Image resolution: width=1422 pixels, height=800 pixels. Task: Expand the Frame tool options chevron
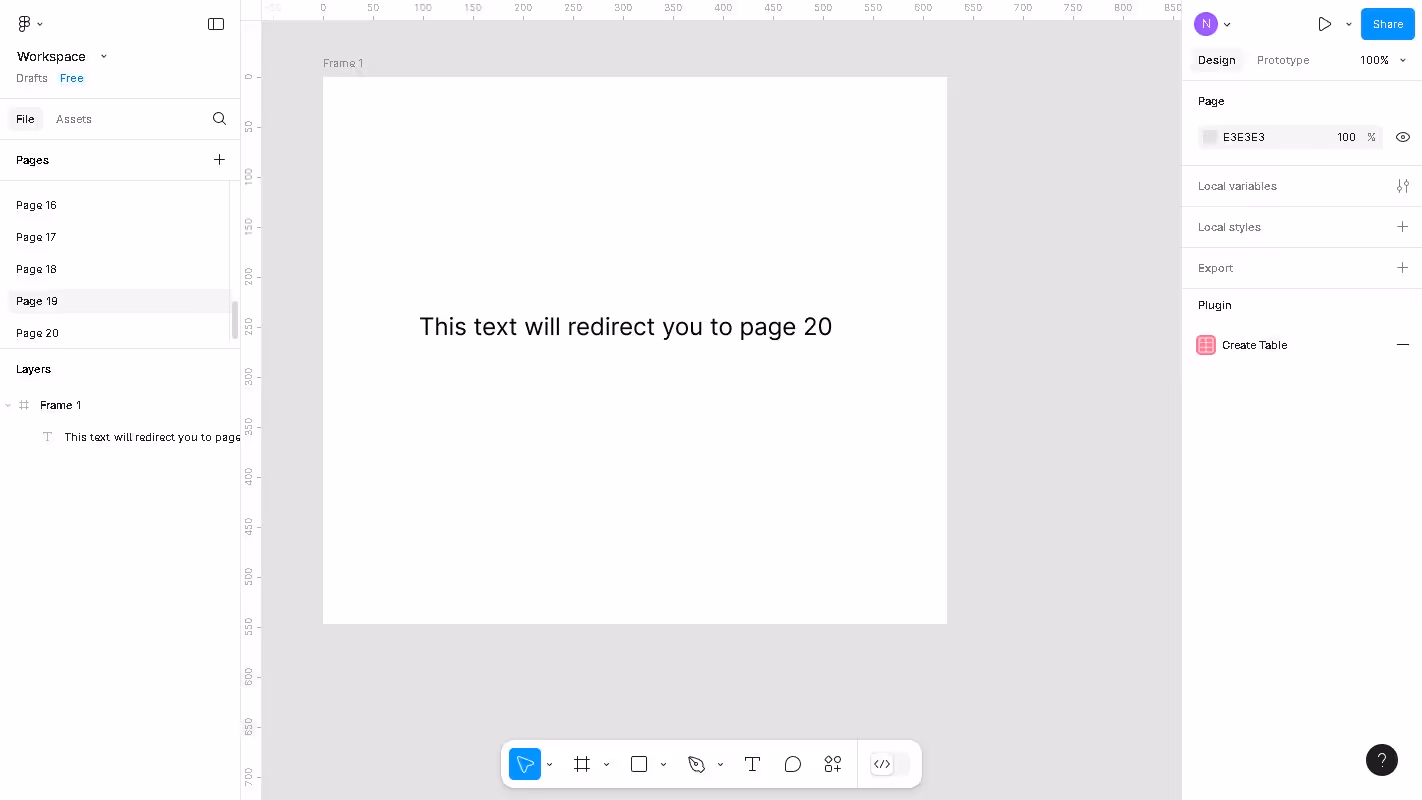607,765
